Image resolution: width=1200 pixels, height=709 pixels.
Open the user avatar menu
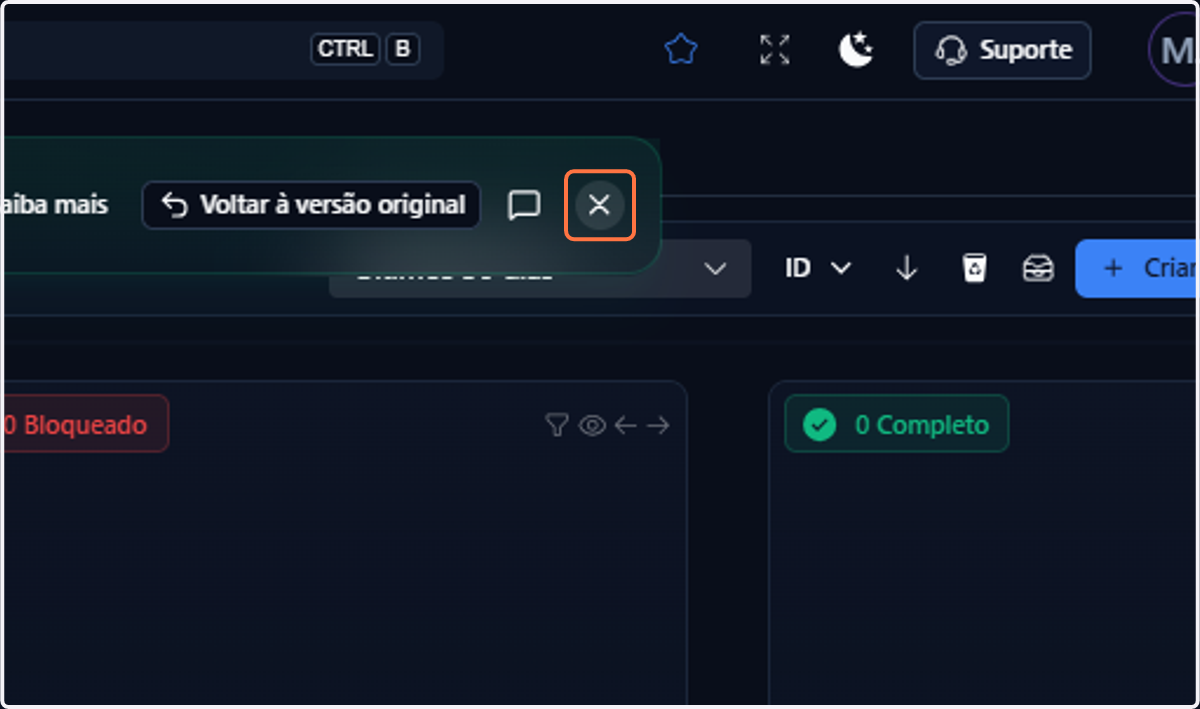[x=1174, y=50]
